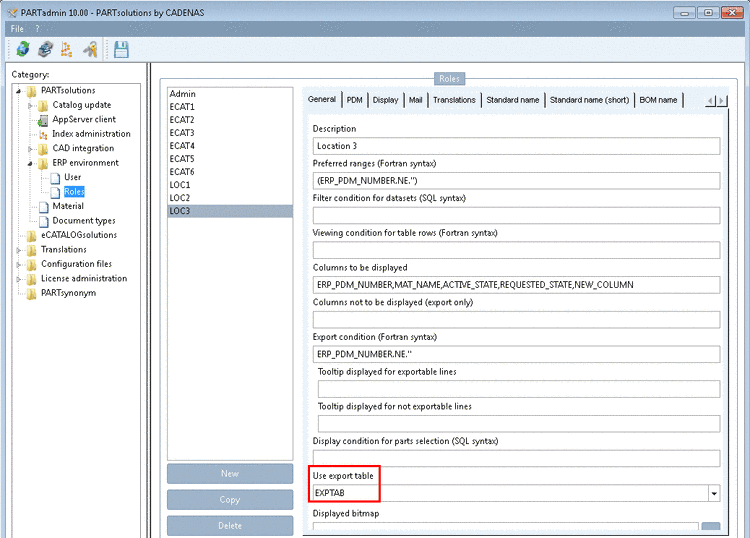Expand the Catalog update tree node
The image size is (750, 538).
(x=30, y=105)
